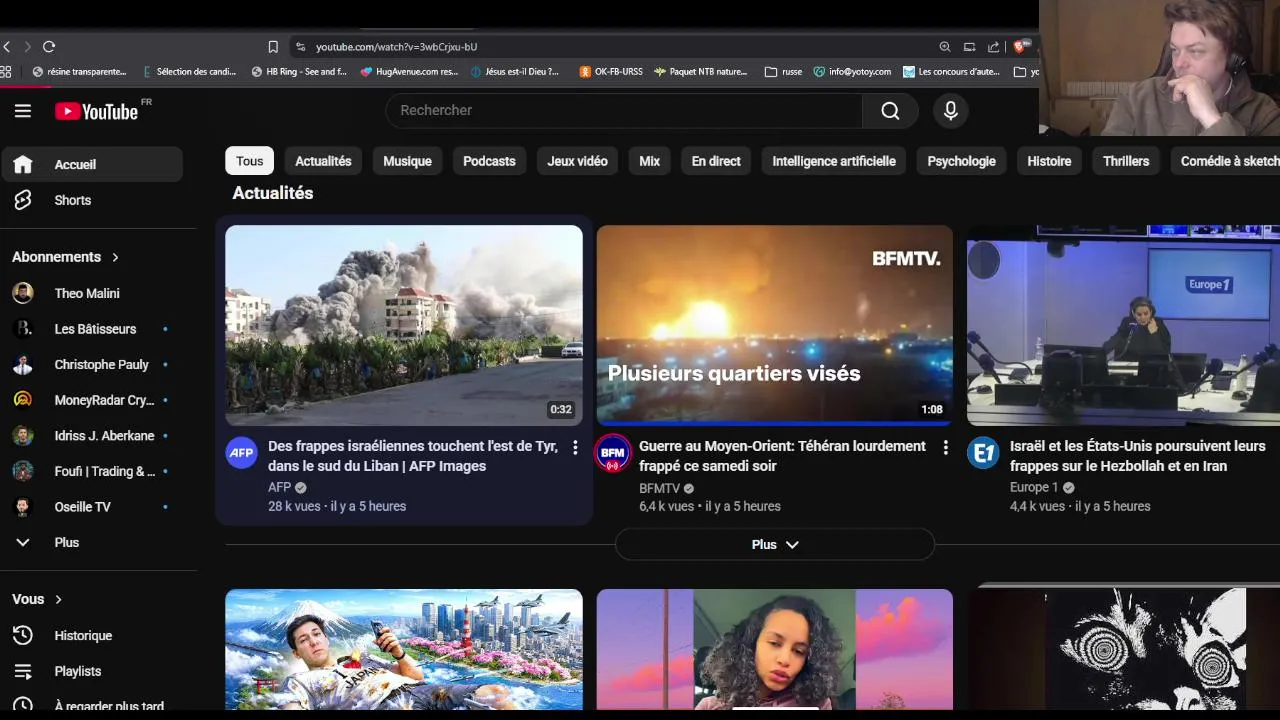Open BFMTV channel avatar
The height and width of the screenshot is (720, 1280).
[x=613, y=453]
